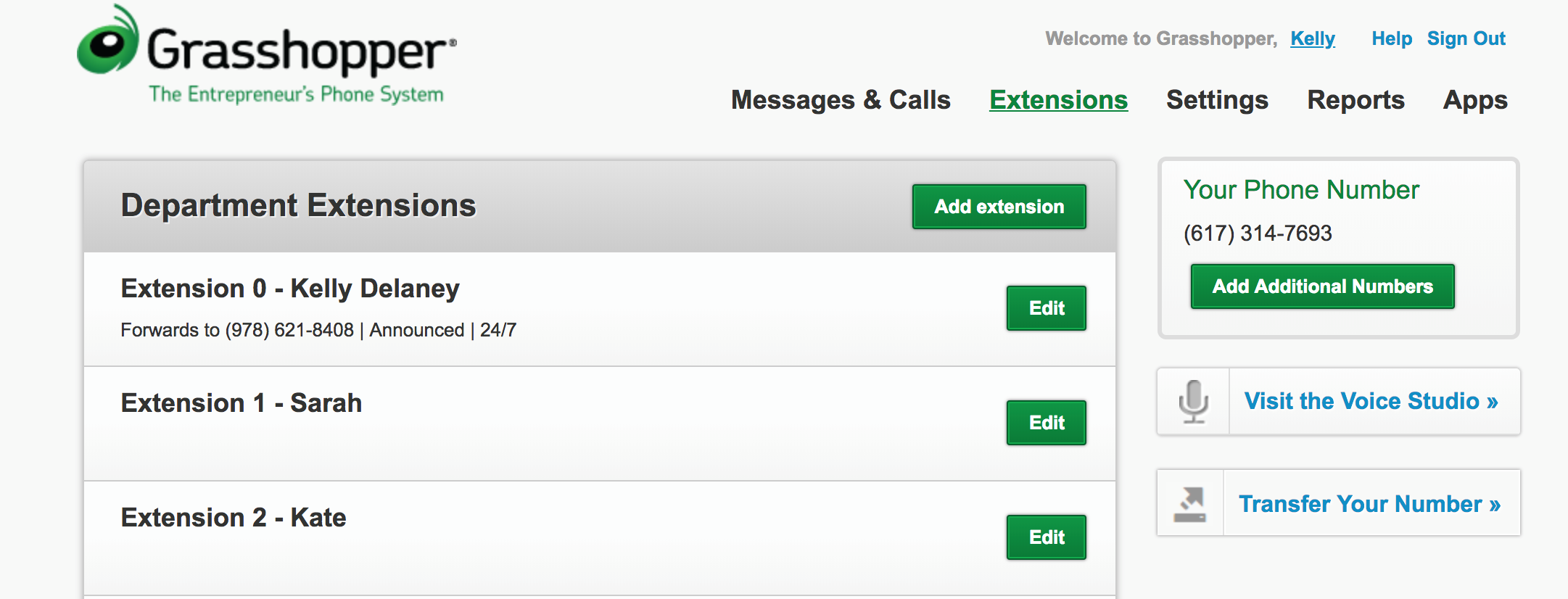
Task: Open the Kelly account link
Action: pos(1312,38)
